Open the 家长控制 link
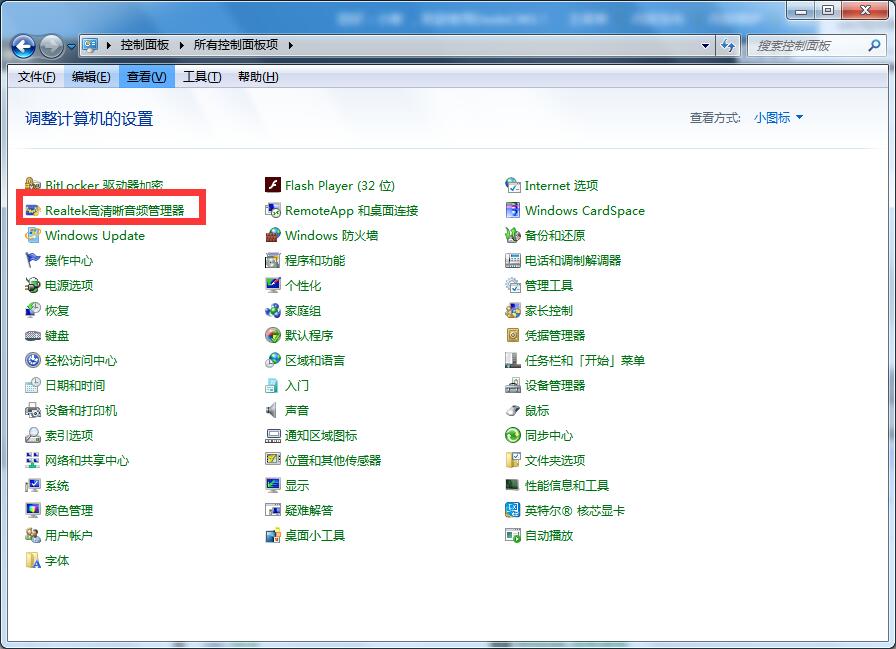Viewport: 896px width, 649px height. [x=549, y=310]
